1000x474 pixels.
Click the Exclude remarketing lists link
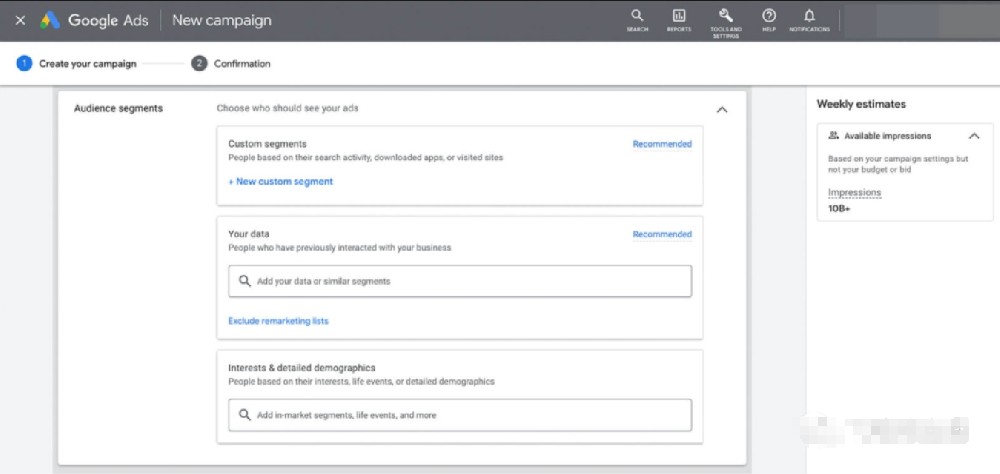(x=278, y=321)
